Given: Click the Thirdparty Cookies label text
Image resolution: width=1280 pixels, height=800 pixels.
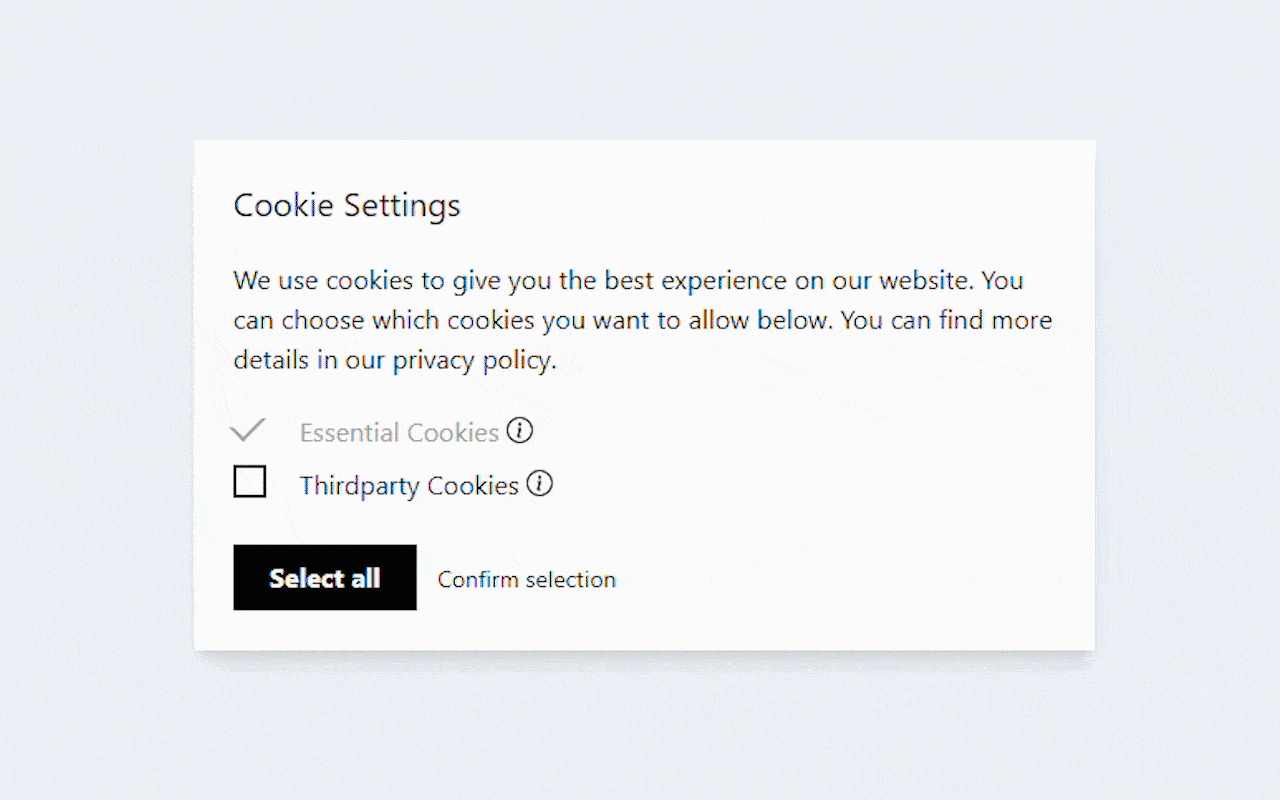Looking at the screenshot, I should [x=409, y=485].
